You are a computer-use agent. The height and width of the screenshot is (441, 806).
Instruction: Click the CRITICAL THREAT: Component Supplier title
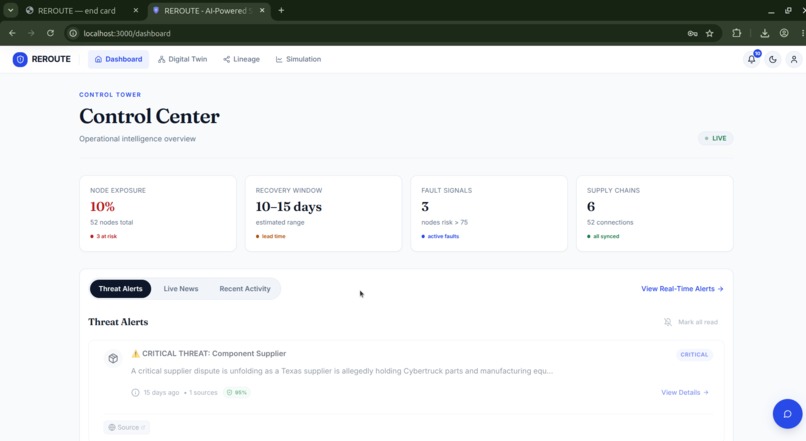[214, 354]
